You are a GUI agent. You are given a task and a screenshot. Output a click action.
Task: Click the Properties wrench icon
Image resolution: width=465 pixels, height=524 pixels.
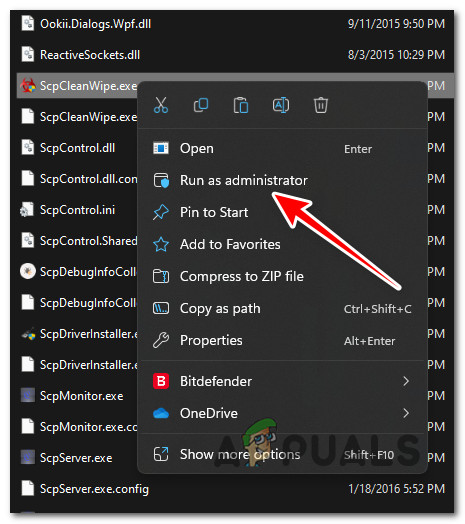[161, 341]
